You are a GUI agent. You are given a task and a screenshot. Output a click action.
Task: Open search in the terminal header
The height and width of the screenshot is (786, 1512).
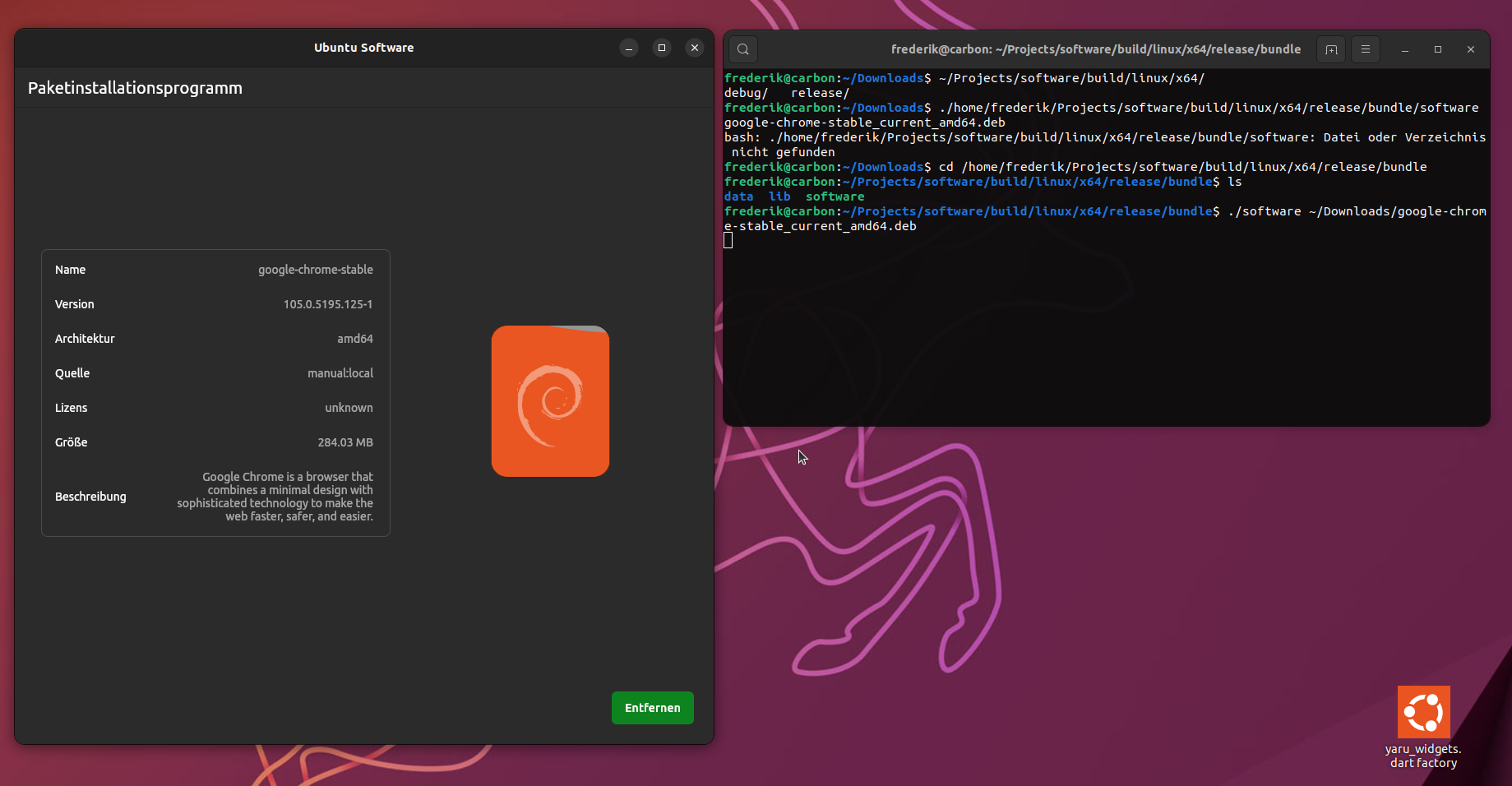click(x=743, y=49)
